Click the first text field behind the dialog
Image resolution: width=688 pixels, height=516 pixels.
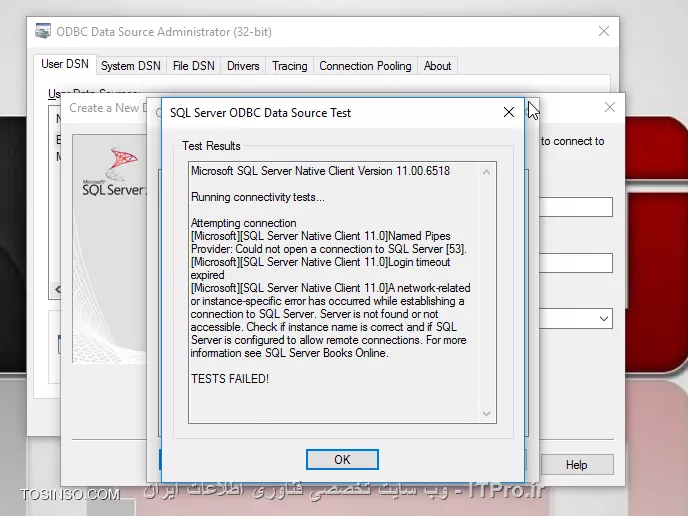coord(576,207)
